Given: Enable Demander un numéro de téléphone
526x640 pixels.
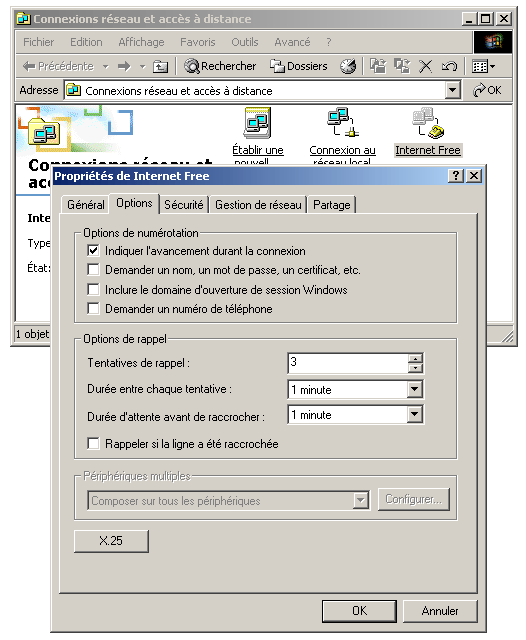Looking at the screenshot, I should tap(93, 308).
